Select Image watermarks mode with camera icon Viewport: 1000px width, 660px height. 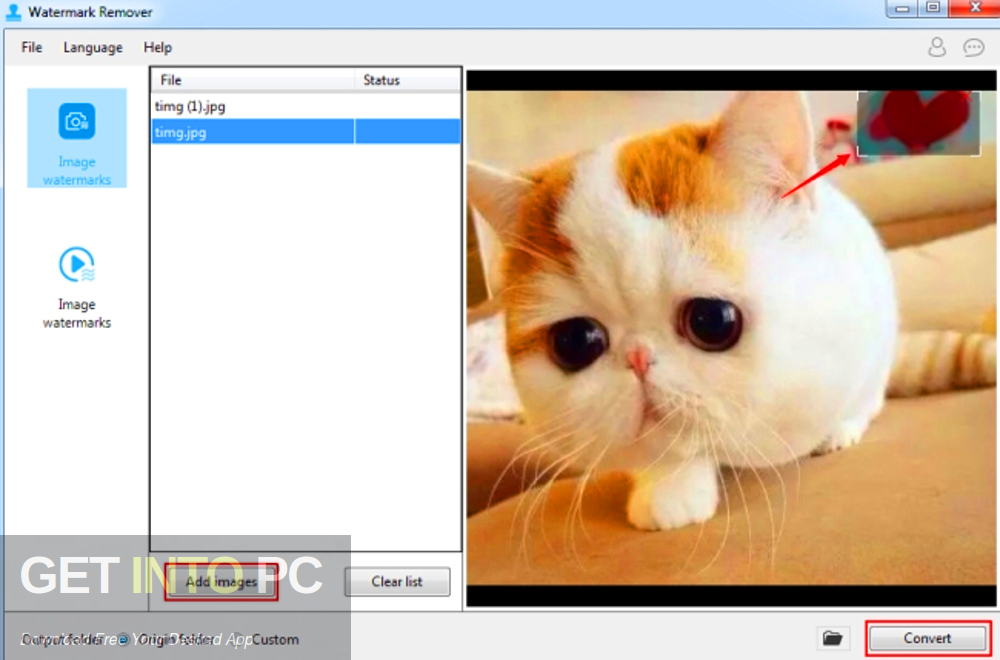click(77, 138)
